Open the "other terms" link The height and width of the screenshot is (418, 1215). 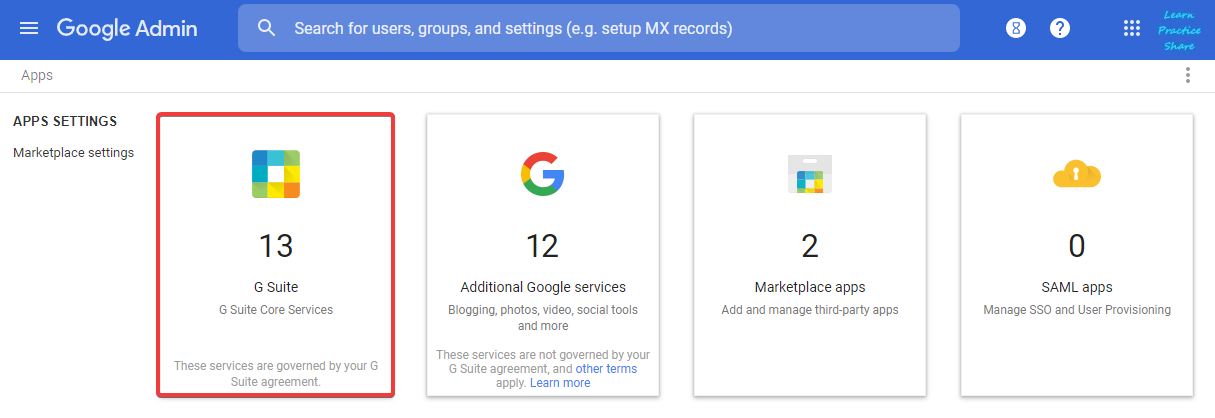[606, 369]
